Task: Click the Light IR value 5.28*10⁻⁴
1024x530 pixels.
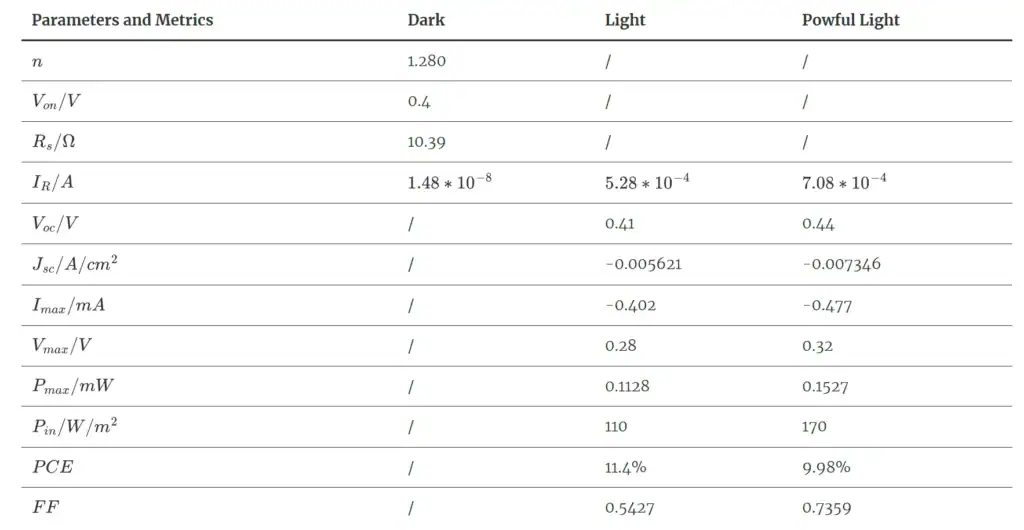Action: 647,182
